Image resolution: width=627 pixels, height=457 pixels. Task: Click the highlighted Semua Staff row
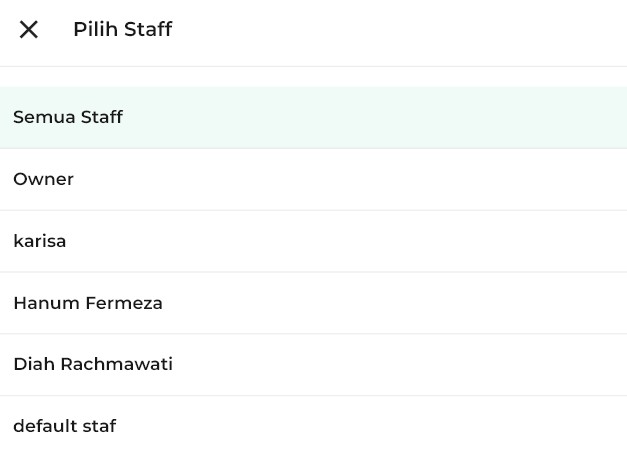pyautogui.click(x=313, y=117)
